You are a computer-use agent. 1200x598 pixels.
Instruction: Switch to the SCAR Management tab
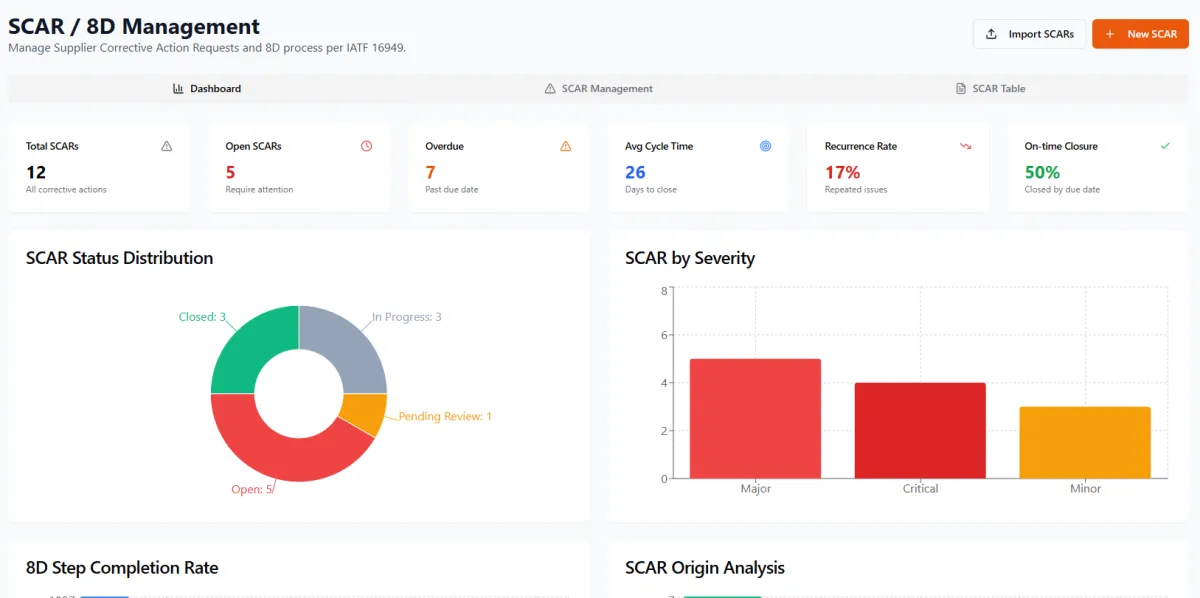tap(598, 89)
